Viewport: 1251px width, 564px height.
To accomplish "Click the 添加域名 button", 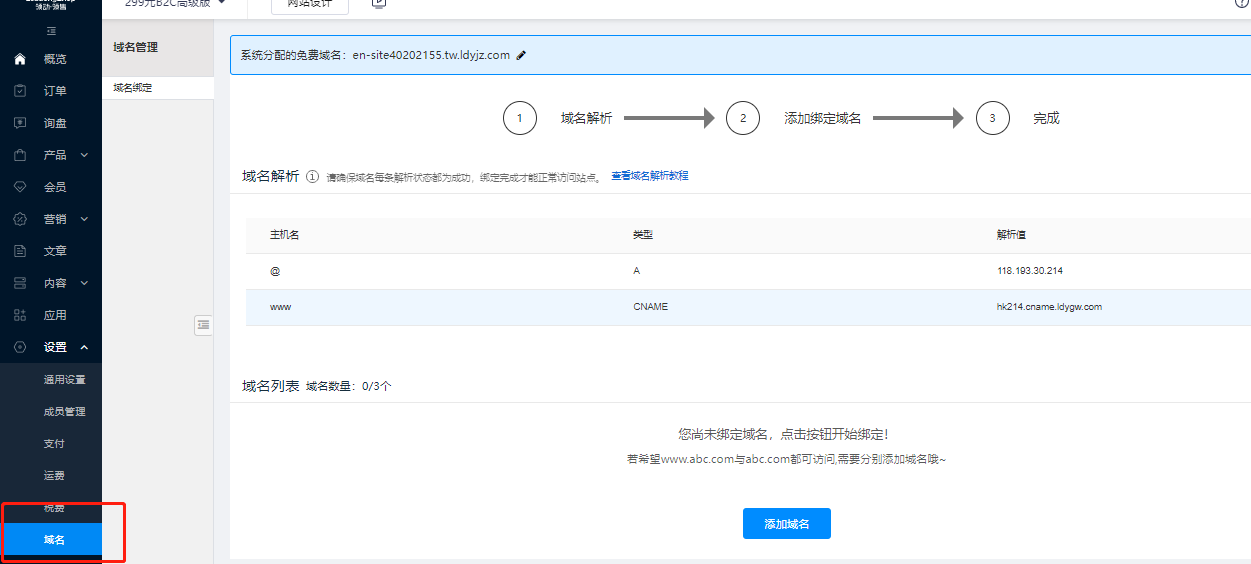I will 786,524.
